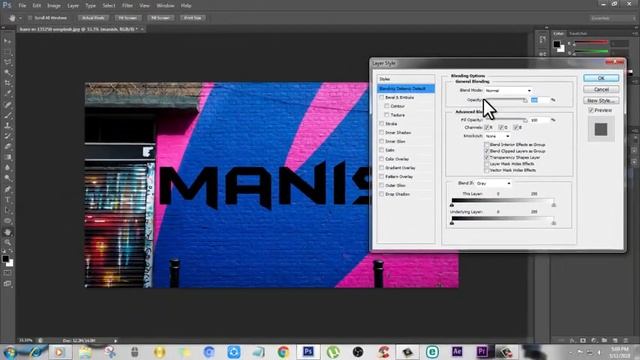
Task: Open tool preset picker arrow in options bar
Action: click(20, 18)
